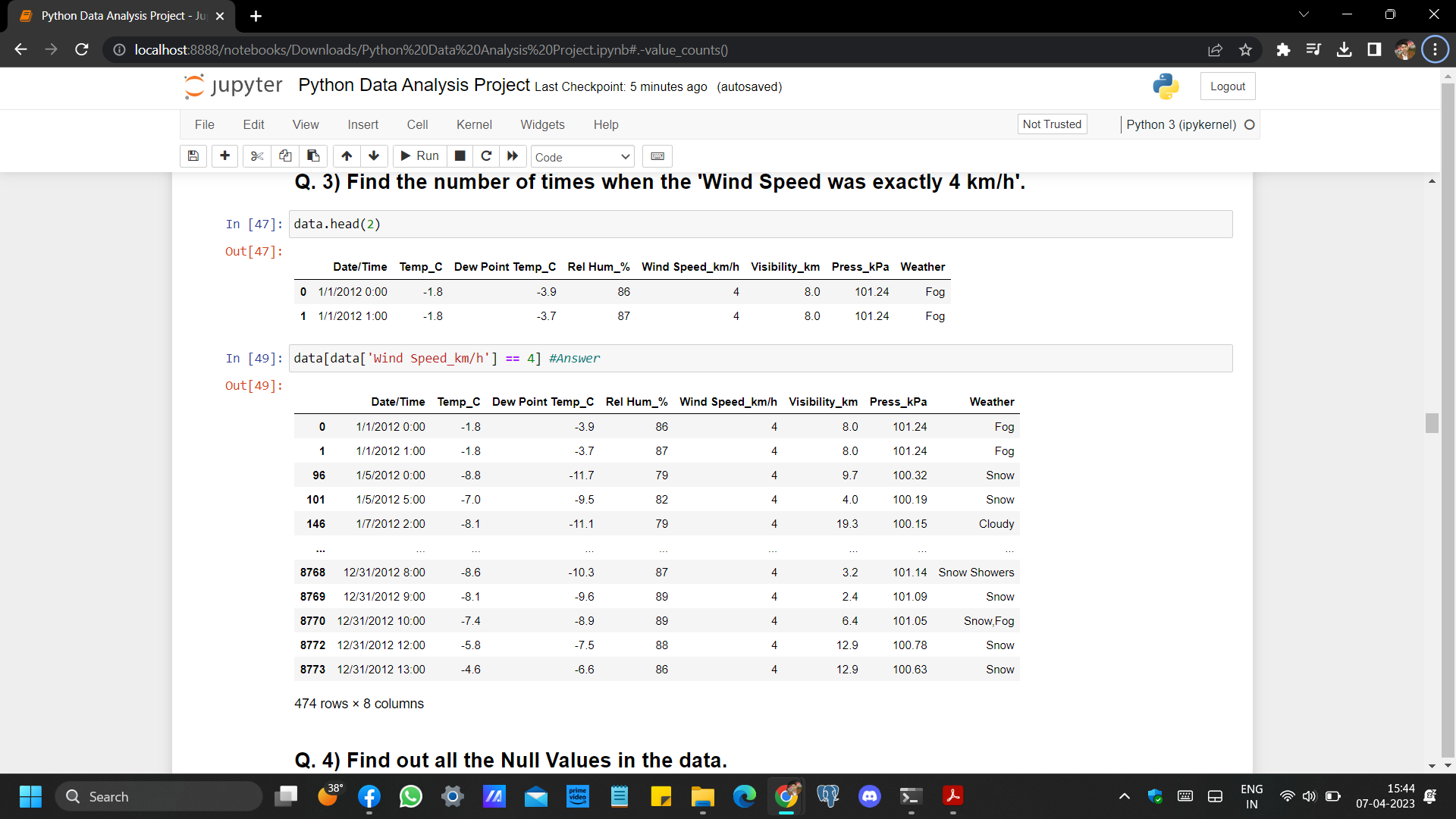The height and width of the screenshot is (819, 1456).
Task: Run the selected cell
Action: (419, 156)
